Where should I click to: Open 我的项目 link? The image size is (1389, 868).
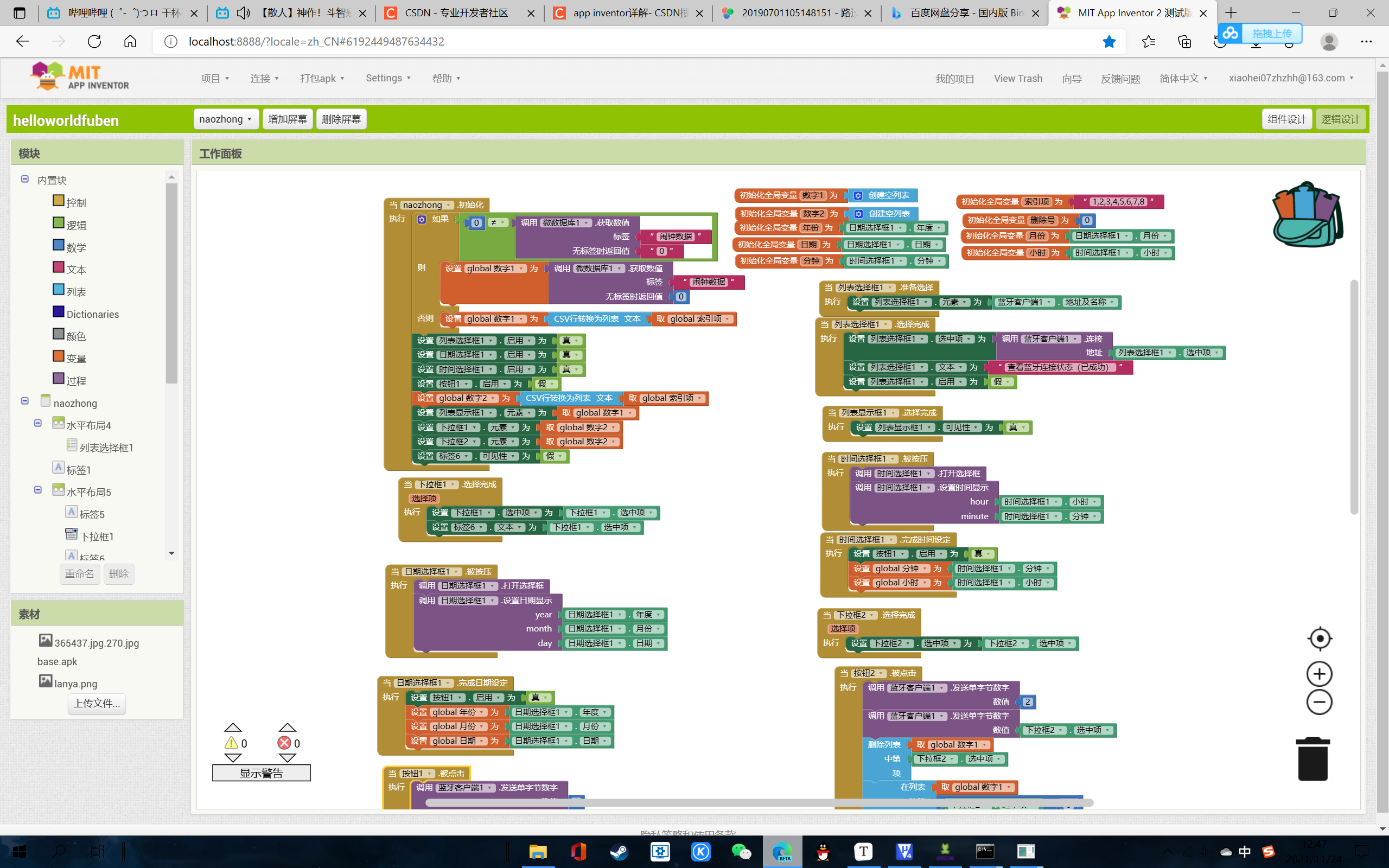click(x=954, y=79)
